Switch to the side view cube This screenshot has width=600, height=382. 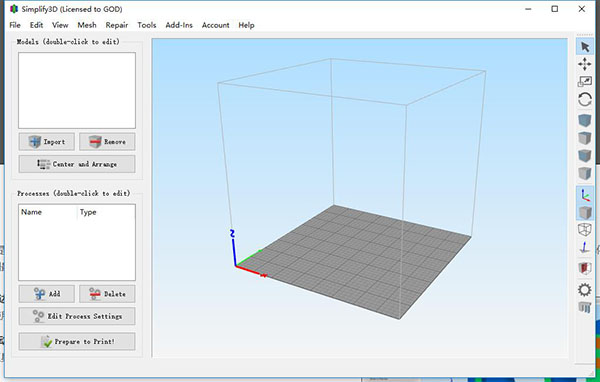[x=585, y=173]
